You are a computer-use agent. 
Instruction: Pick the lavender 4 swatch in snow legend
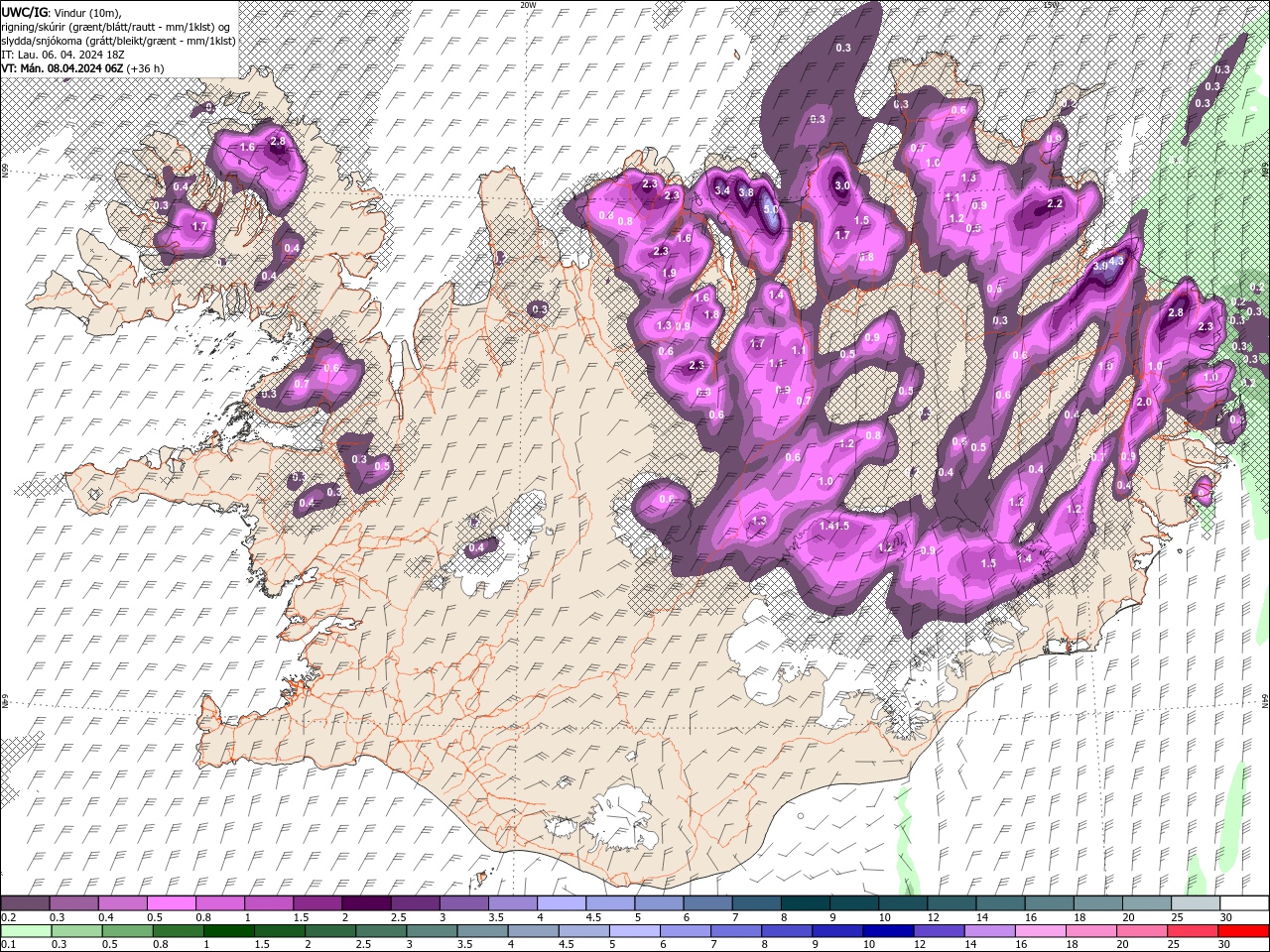pos(561,903)
